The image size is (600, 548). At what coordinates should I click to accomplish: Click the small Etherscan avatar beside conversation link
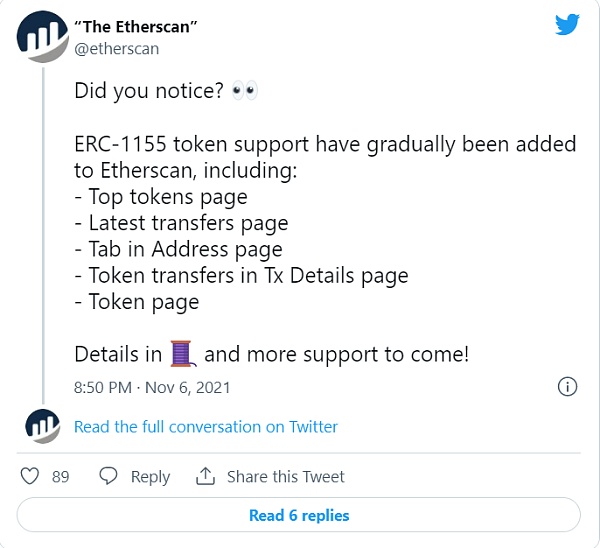pos(41,426)
